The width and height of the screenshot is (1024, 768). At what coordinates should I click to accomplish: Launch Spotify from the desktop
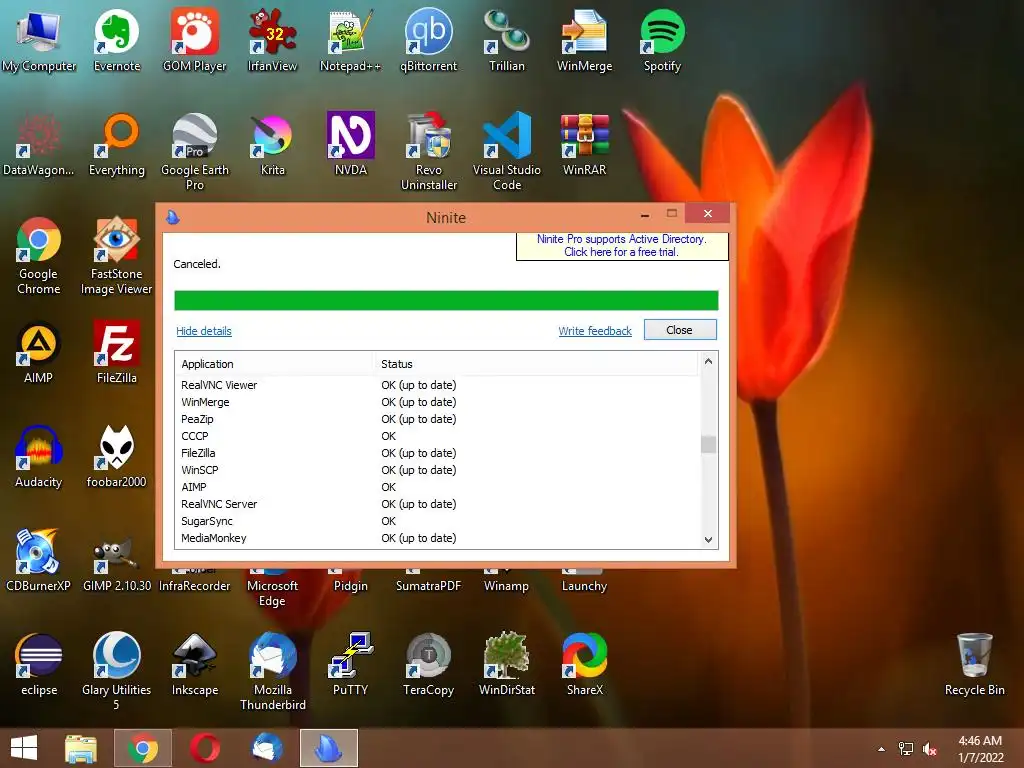[x=662, y=39]
